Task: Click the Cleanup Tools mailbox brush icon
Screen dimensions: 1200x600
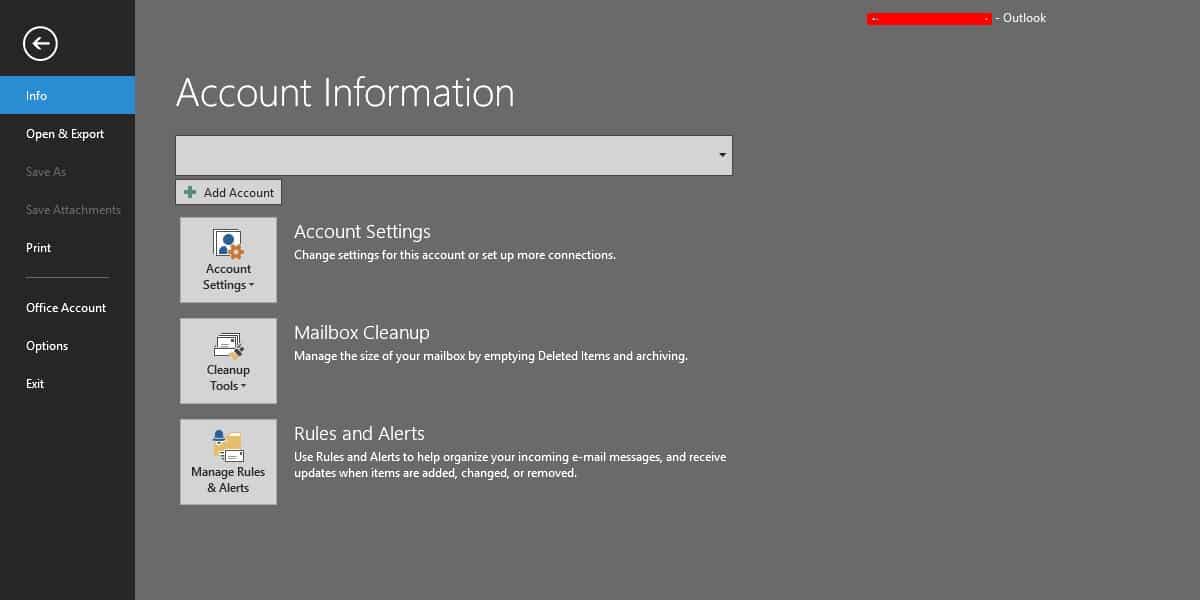Action: 228,346
